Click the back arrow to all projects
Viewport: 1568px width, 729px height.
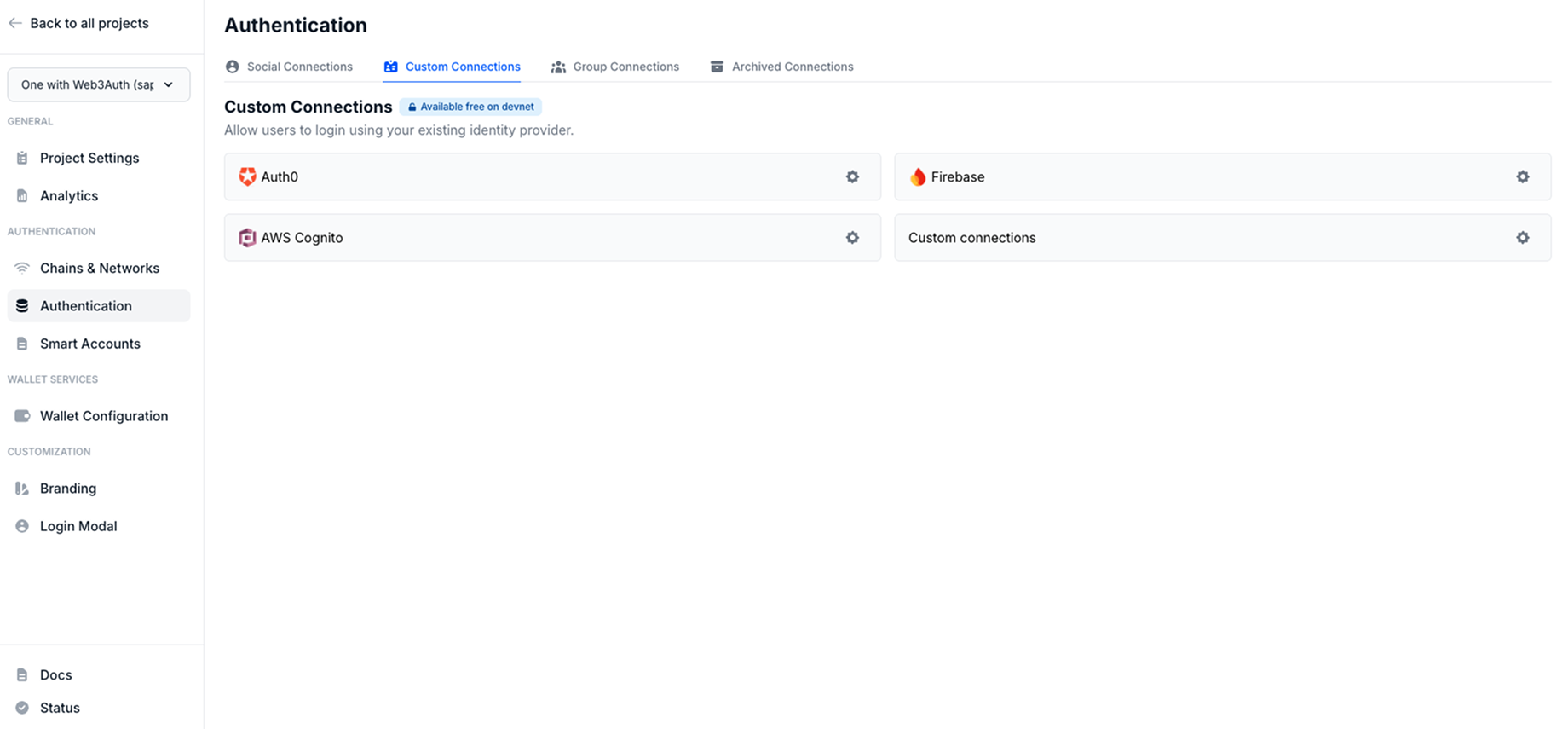(x=15, y=23)
